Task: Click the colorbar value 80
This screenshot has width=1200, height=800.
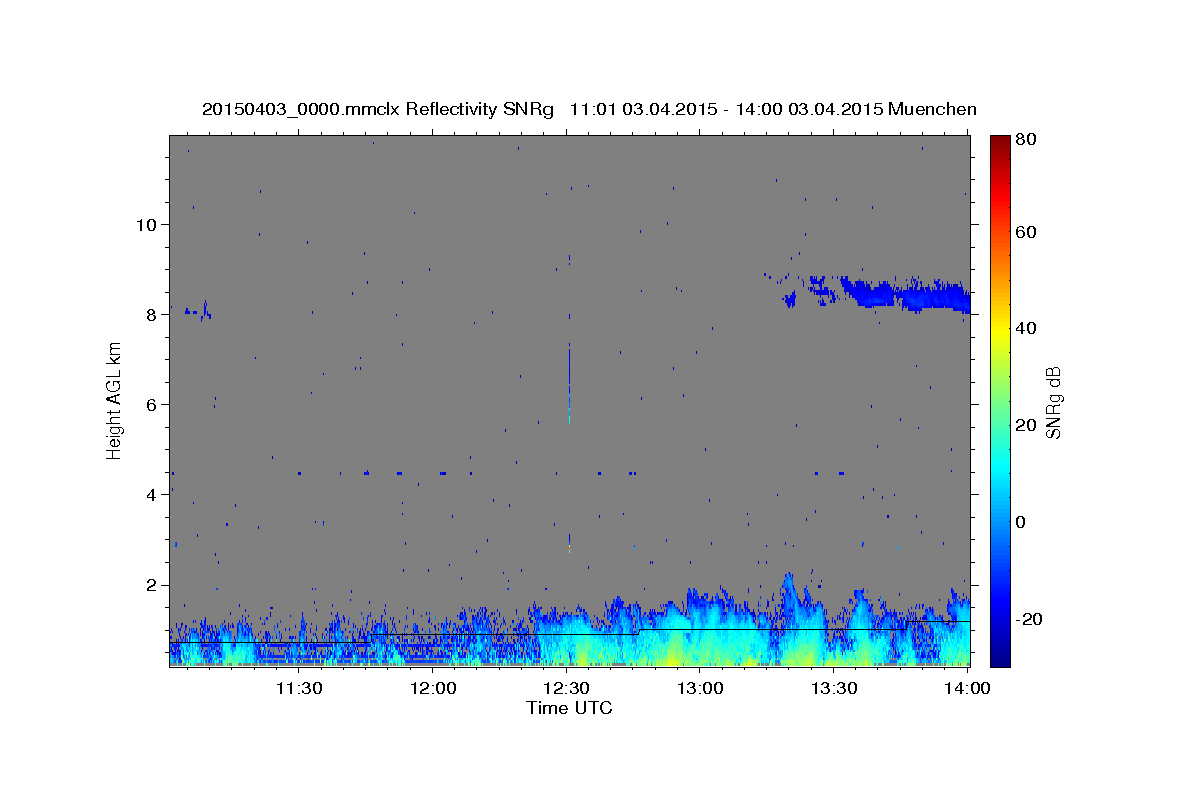Action: coord(1025,139)
